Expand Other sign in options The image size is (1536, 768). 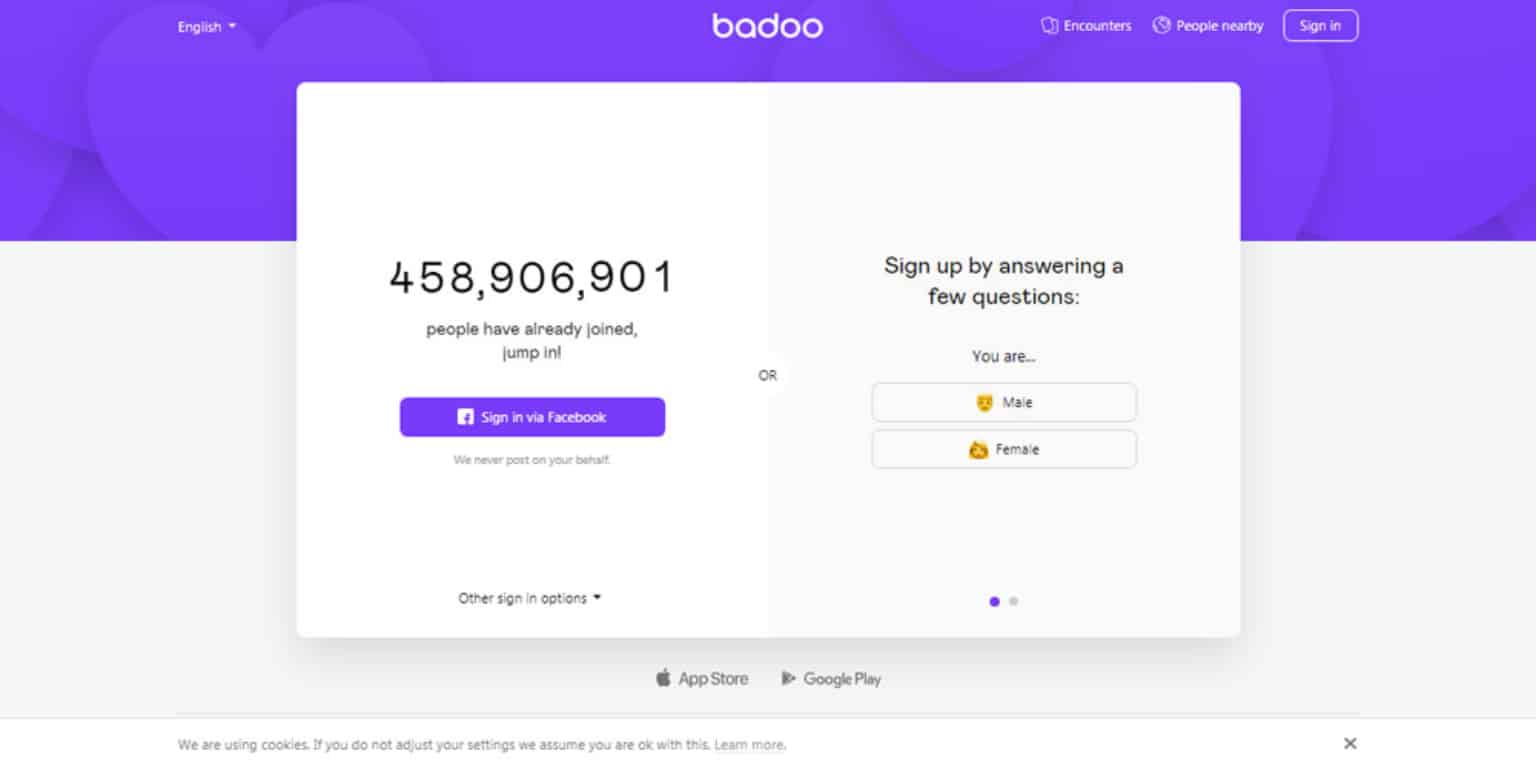coord(529,598)
